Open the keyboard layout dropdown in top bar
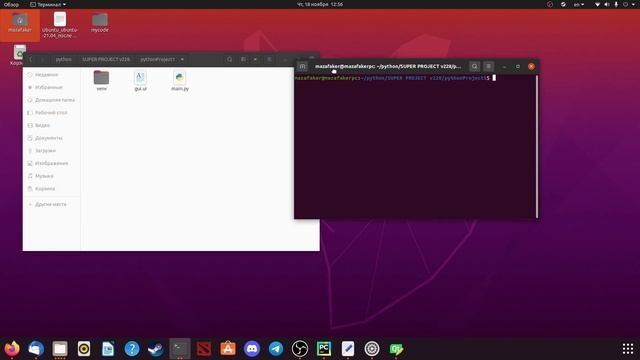640x360 pixels. click(x=579, y=4)
